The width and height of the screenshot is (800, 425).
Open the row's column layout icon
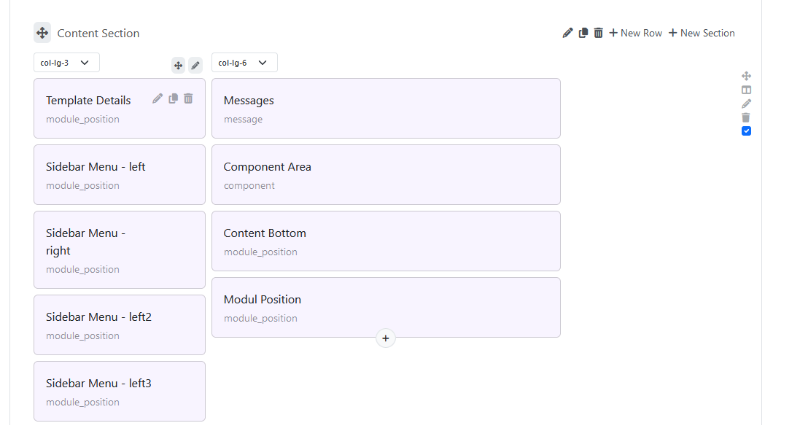(x=746, y=89)
